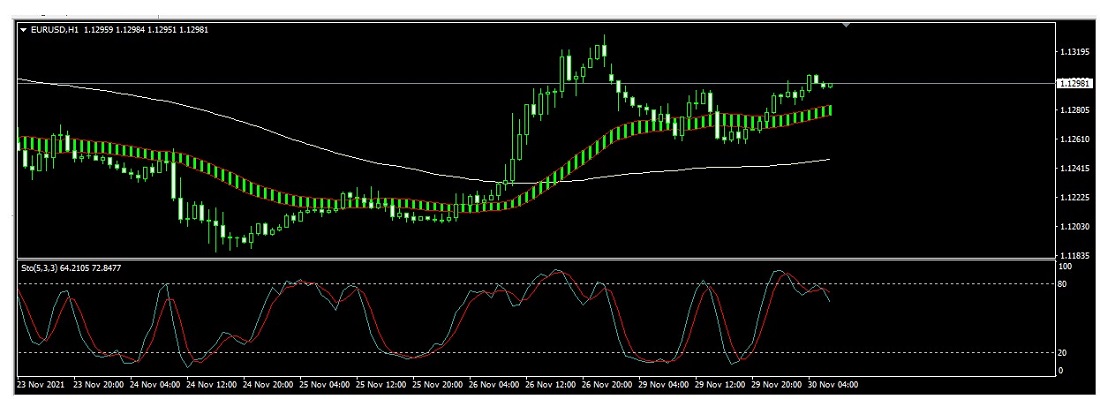Viewport: 1100px width, 399px height.
Task: Select the current price label 1.12981
Action: tap(1075, 83)
